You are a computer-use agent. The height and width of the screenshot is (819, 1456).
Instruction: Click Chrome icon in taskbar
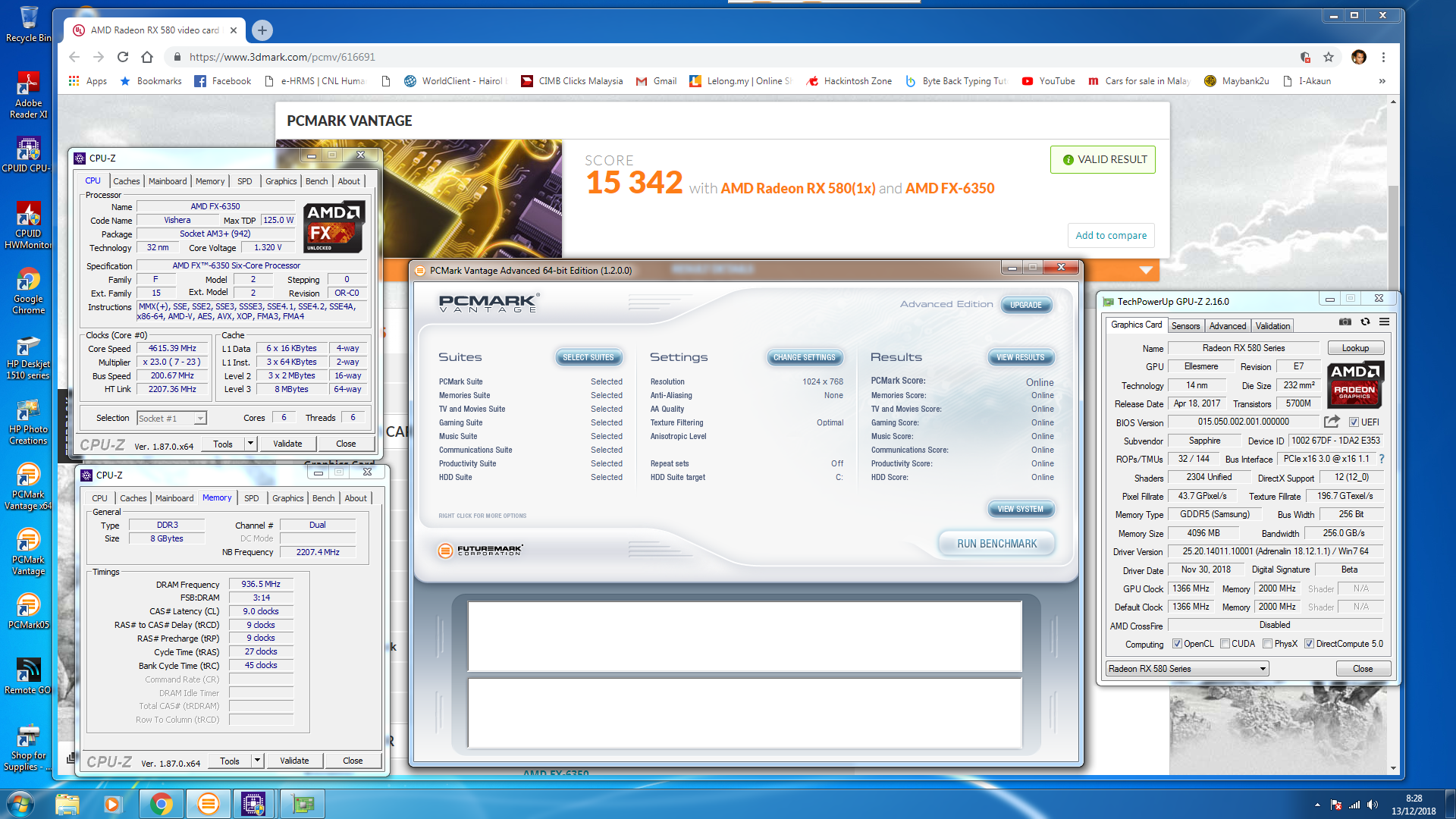(x=161, y=804)
